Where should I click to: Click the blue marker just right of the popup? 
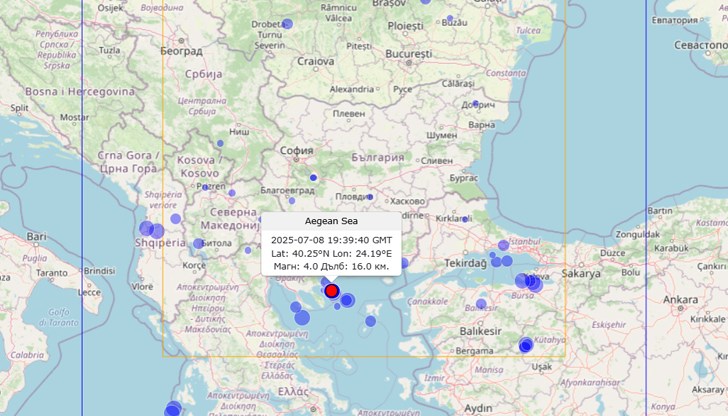tap(404, 263)
